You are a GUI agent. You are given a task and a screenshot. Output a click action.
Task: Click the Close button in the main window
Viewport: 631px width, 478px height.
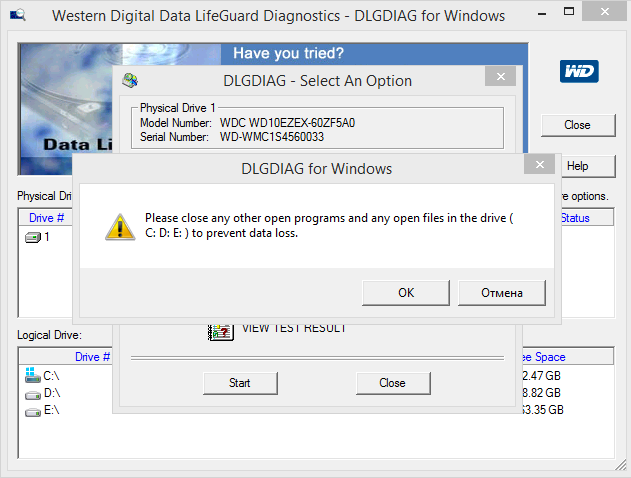[x=578, y=125]
